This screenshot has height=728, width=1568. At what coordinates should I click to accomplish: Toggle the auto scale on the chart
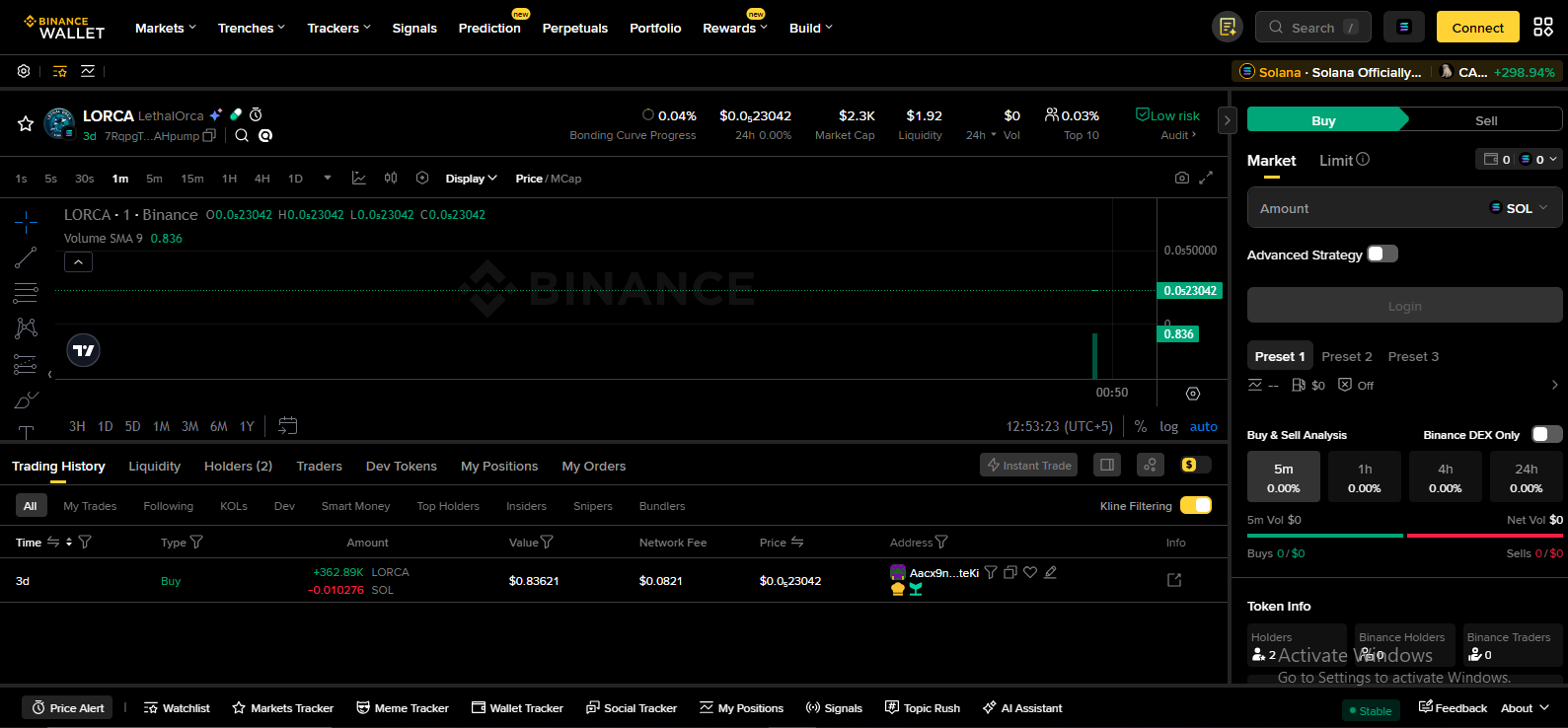point(1204,426)
